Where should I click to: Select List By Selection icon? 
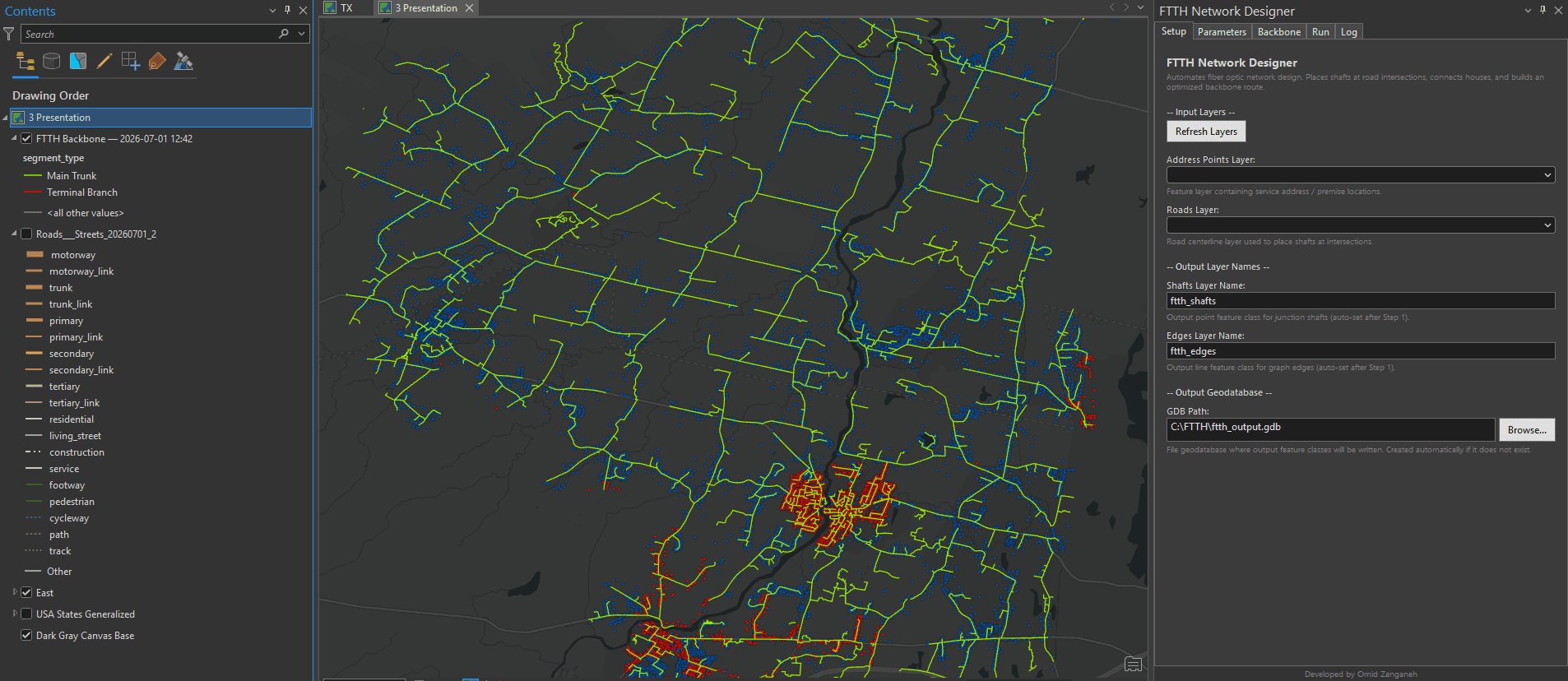(78, 61)
